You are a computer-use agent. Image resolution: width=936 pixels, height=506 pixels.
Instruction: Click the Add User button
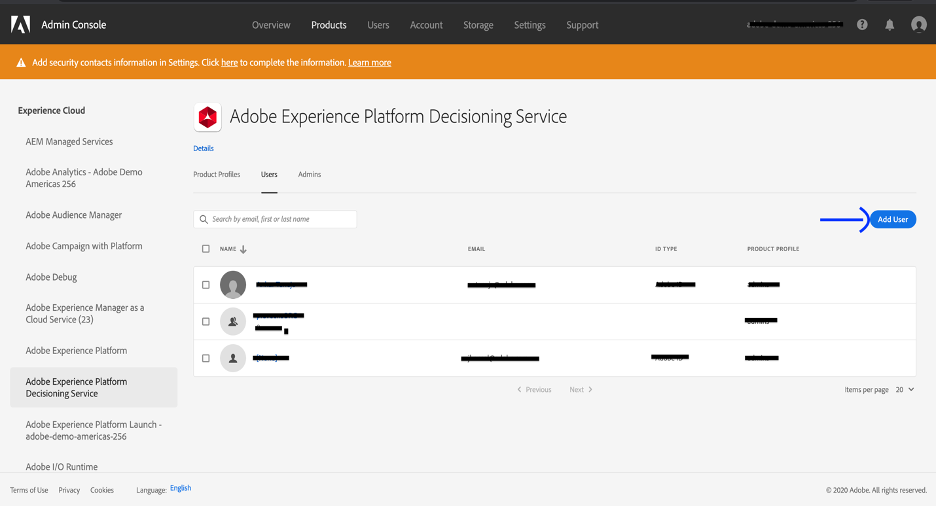[x=892, y=220]
